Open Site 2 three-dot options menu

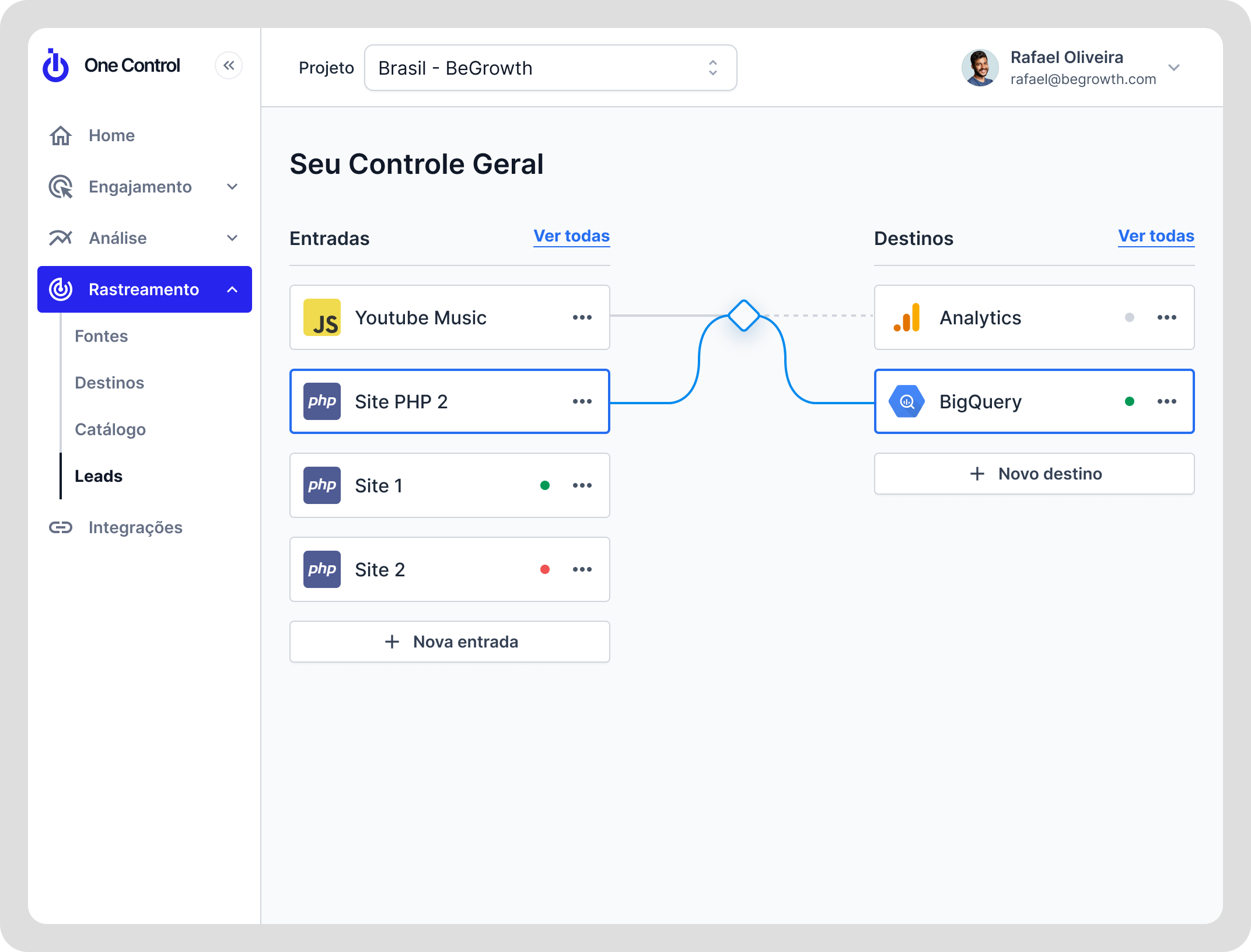coord(582,569)
